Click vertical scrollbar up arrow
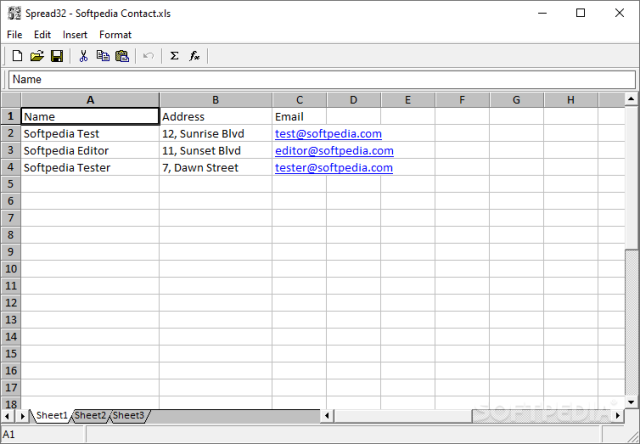The height and width of the screenshot is (444, 640). pos(631,99)
